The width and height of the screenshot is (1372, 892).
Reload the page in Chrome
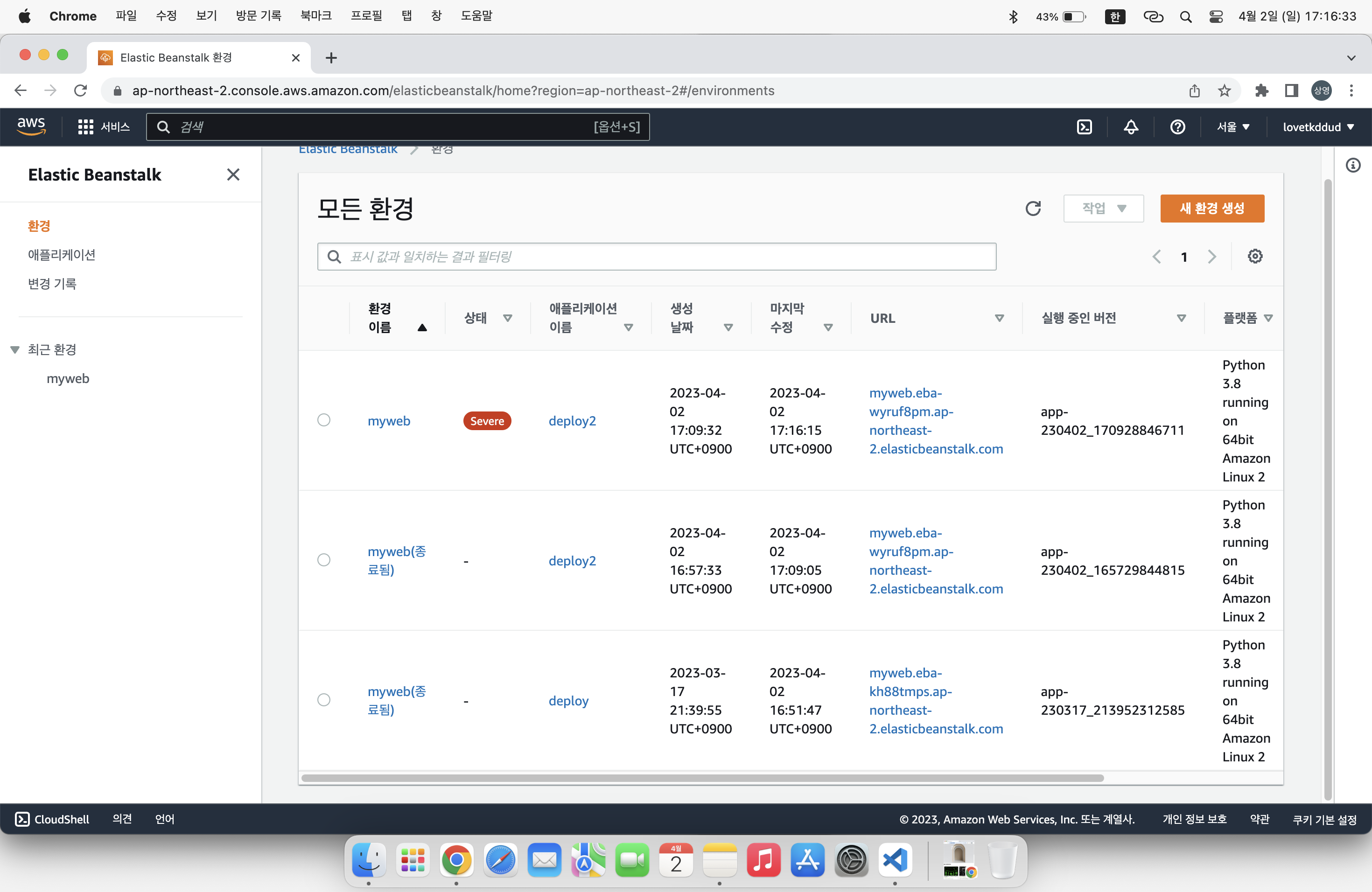point(81,91)
